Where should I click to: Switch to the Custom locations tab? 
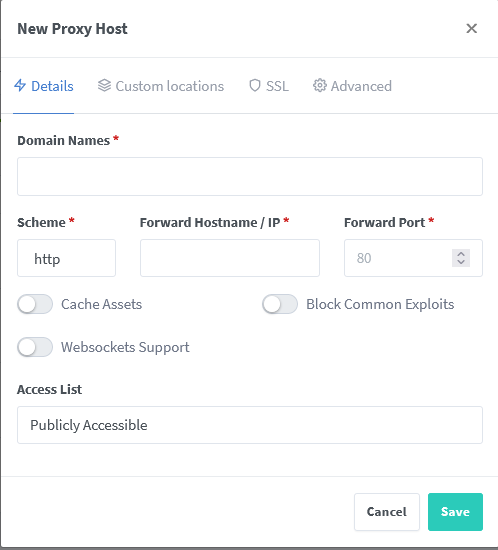pyautogui.click(x=161, y=86)
